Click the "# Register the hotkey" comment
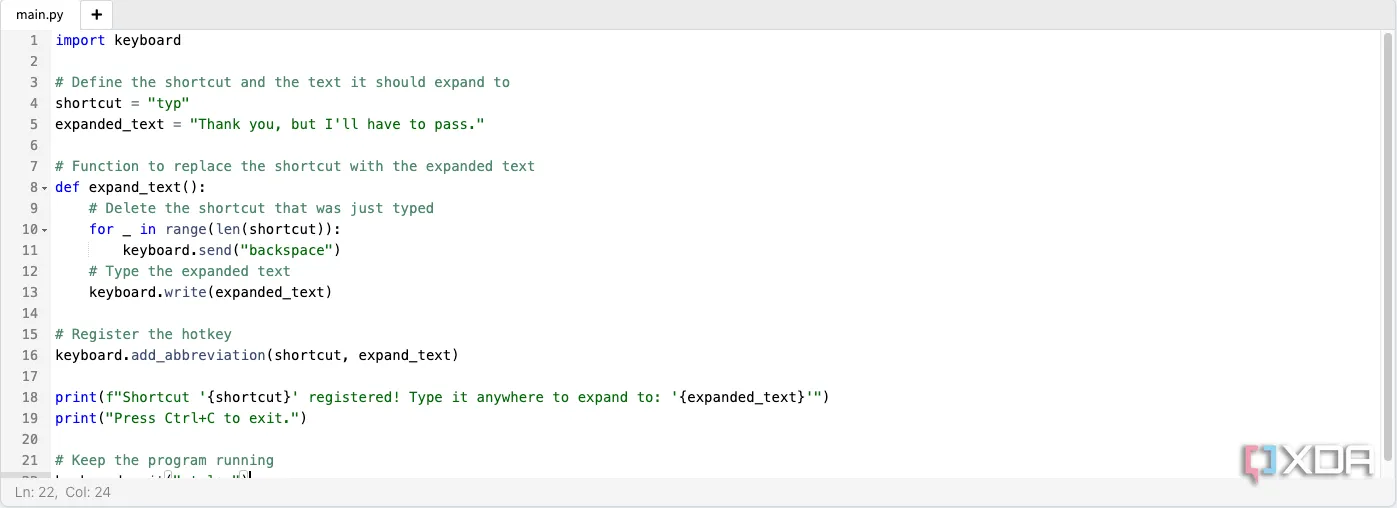 (143, 334)
